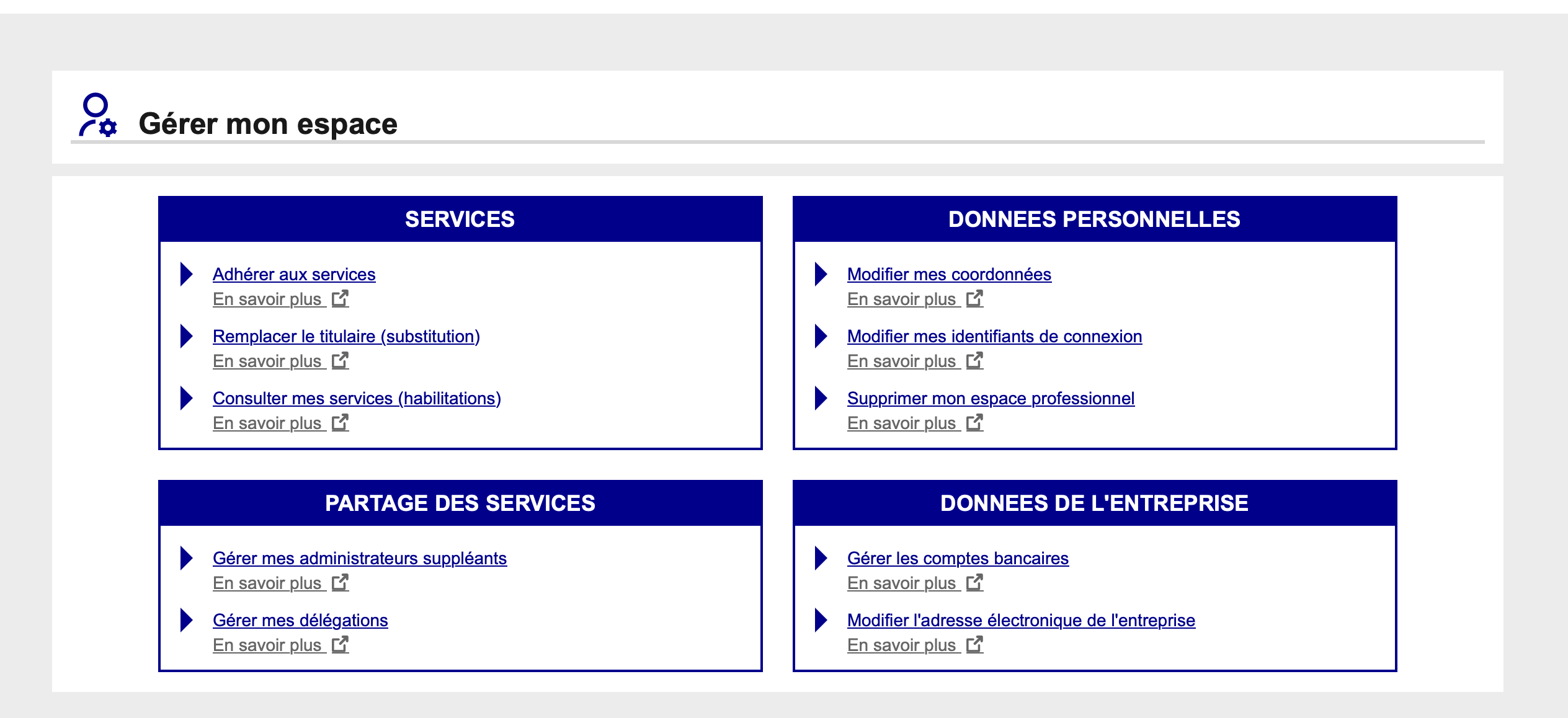1568x718 pixels.
Task: Click arrow bullet beside Gérer les comptes bancaires
Action: coord(821,558)
